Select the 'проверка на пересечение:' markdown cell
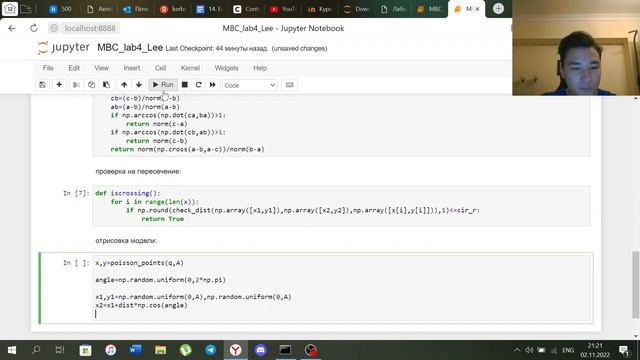640x360 pixels. 138,171
